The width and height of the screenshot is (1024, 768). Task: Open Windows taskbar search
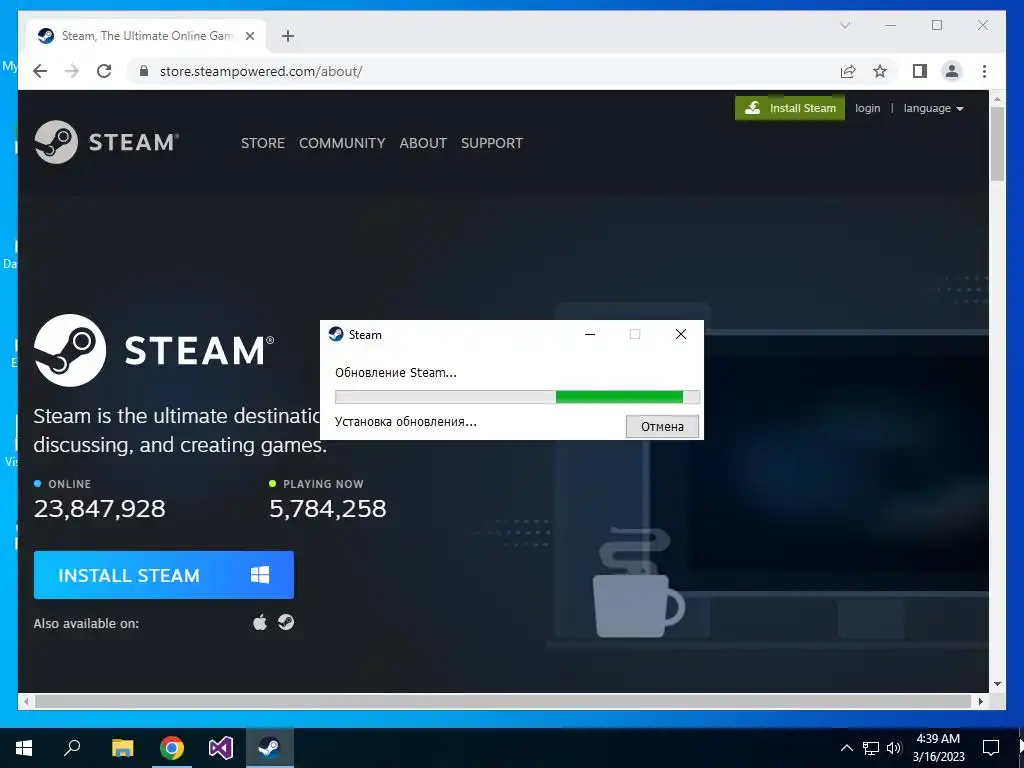[72, 748]
